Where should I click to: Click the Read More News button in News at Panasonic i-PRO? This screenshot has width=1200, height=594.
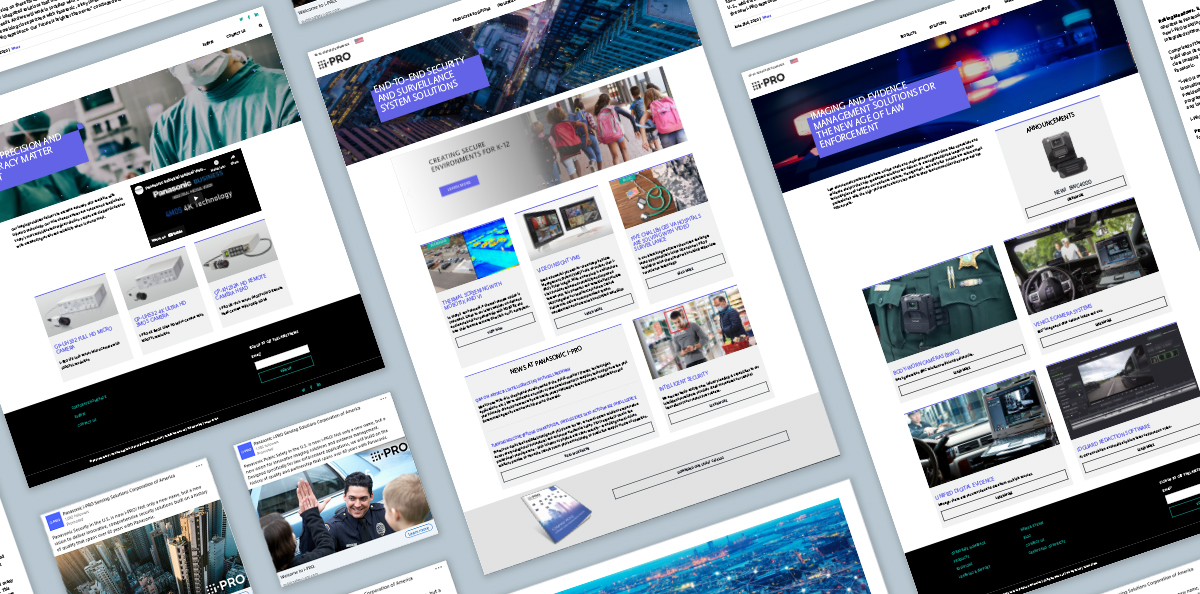coord(577,453)
